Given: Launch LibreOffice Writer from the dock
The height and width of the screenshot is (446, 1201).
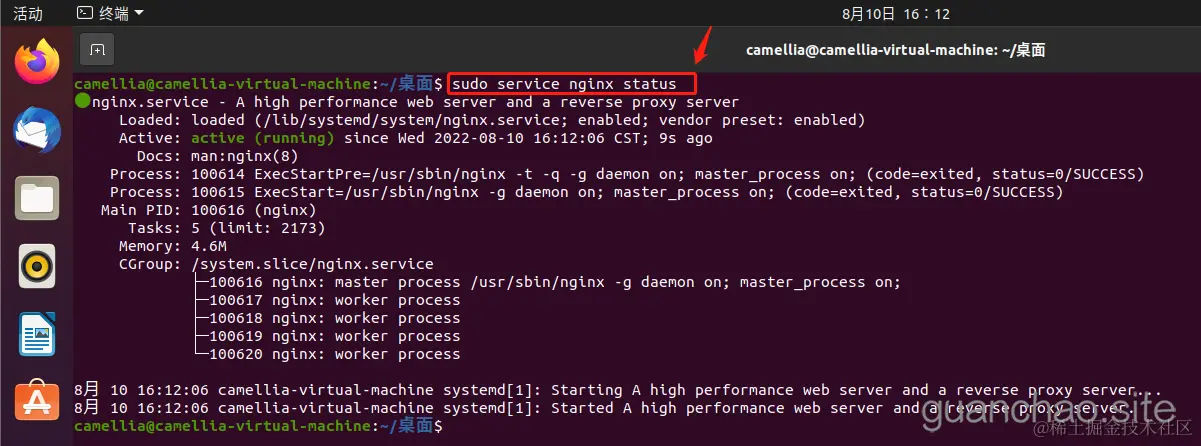Looking at the screenshot, I should point(37,334).
